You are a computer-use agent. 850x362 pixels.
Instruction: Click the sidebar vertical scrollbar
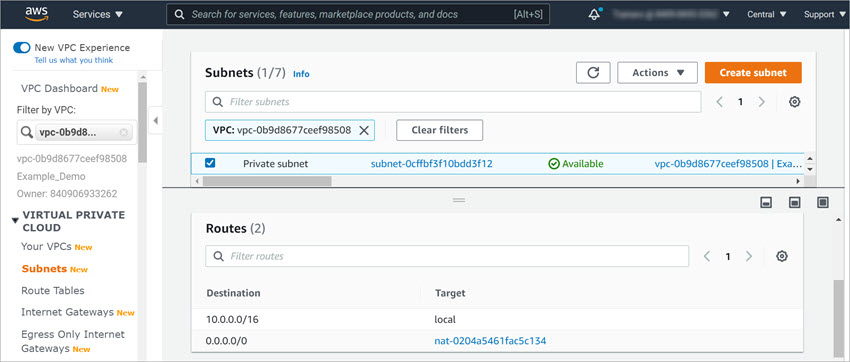click(142, 122)
